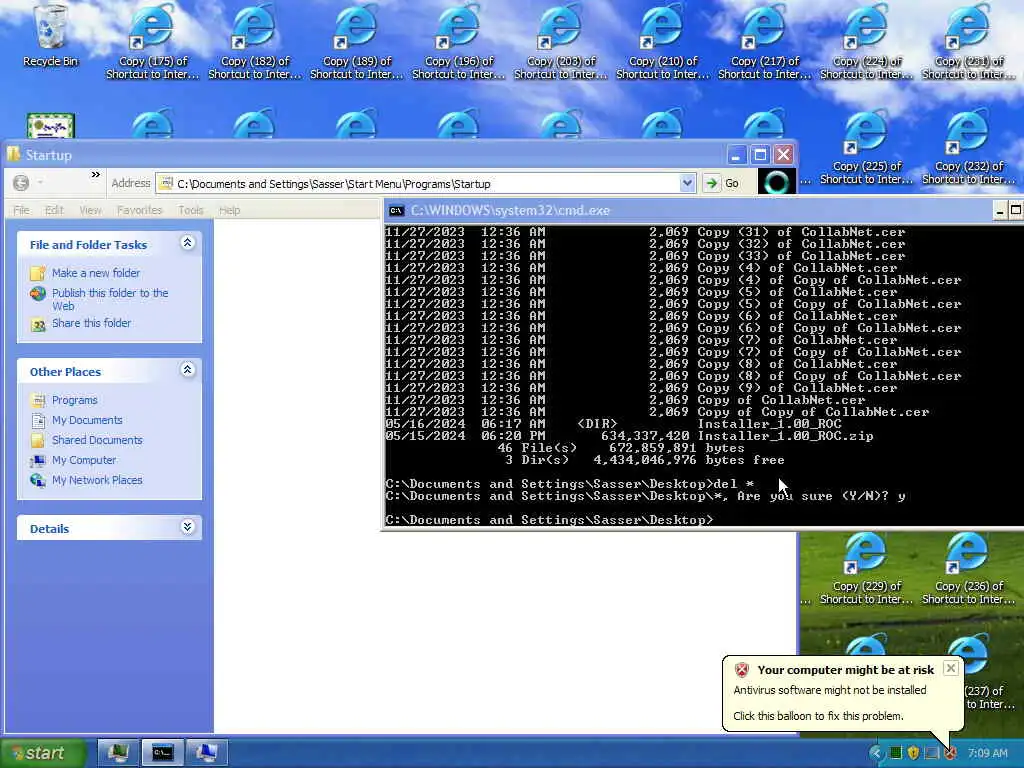
Task: Click Publish this folder to the Web
Action: click(110, 299)
